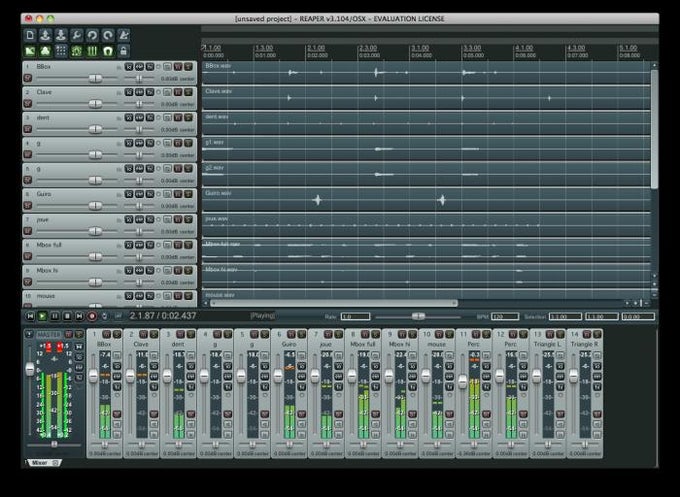Viewport: 680px width, 497px height.
Task: Pause playback using the transport pause button
Action: tap(55, 316)
